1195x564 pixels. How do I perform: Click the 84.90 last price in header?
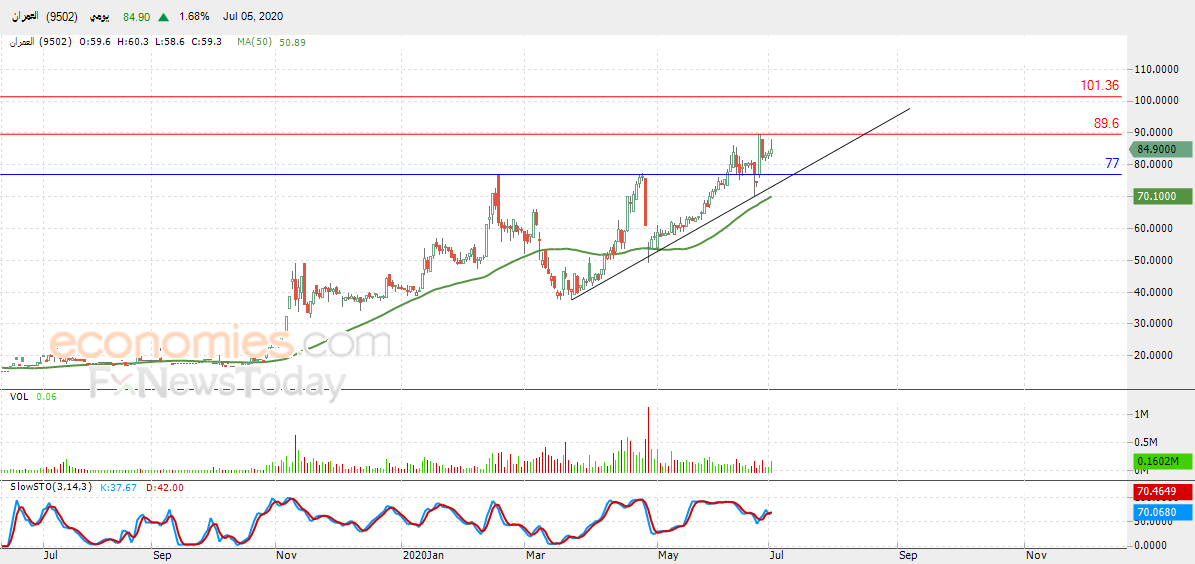point(136,17)
